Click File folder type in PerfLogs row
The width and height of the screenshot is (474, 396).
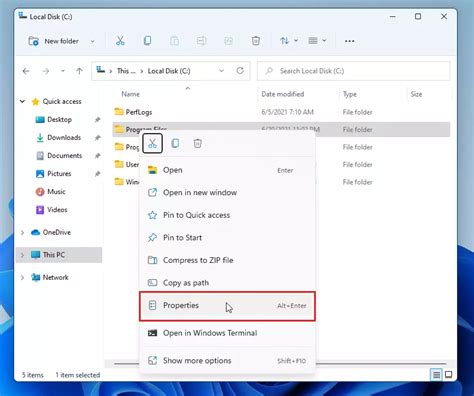357,112
